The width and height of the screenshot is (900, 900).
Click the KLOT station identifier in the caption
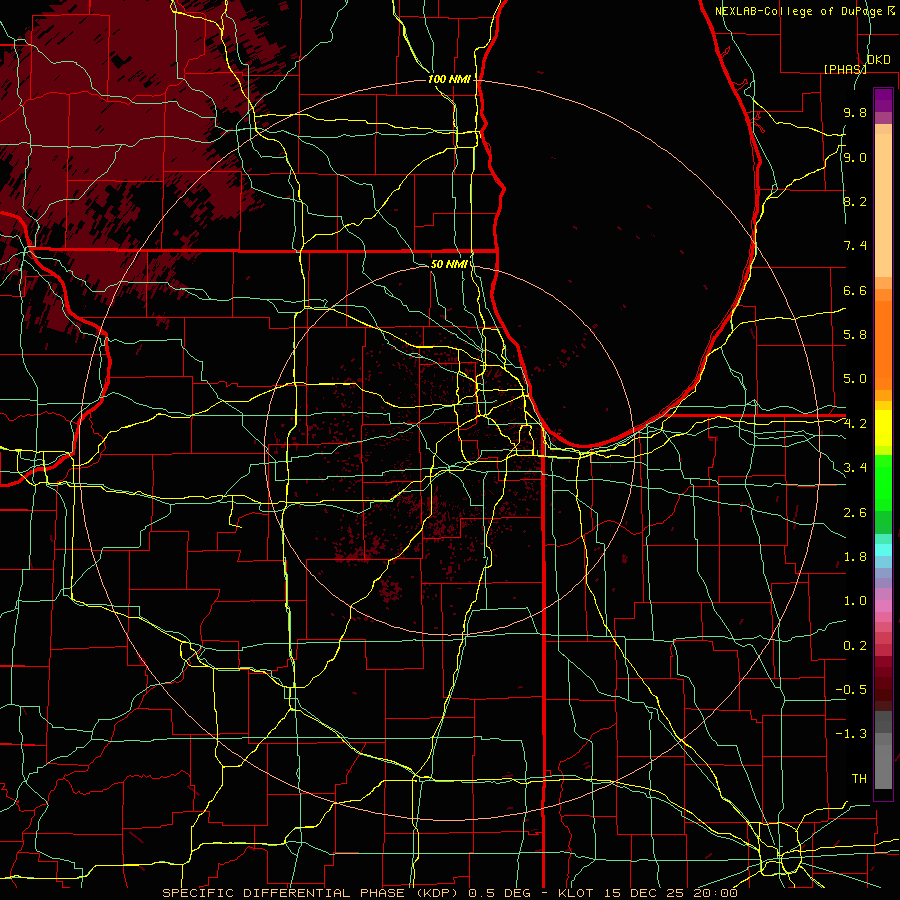pos(578,893)
